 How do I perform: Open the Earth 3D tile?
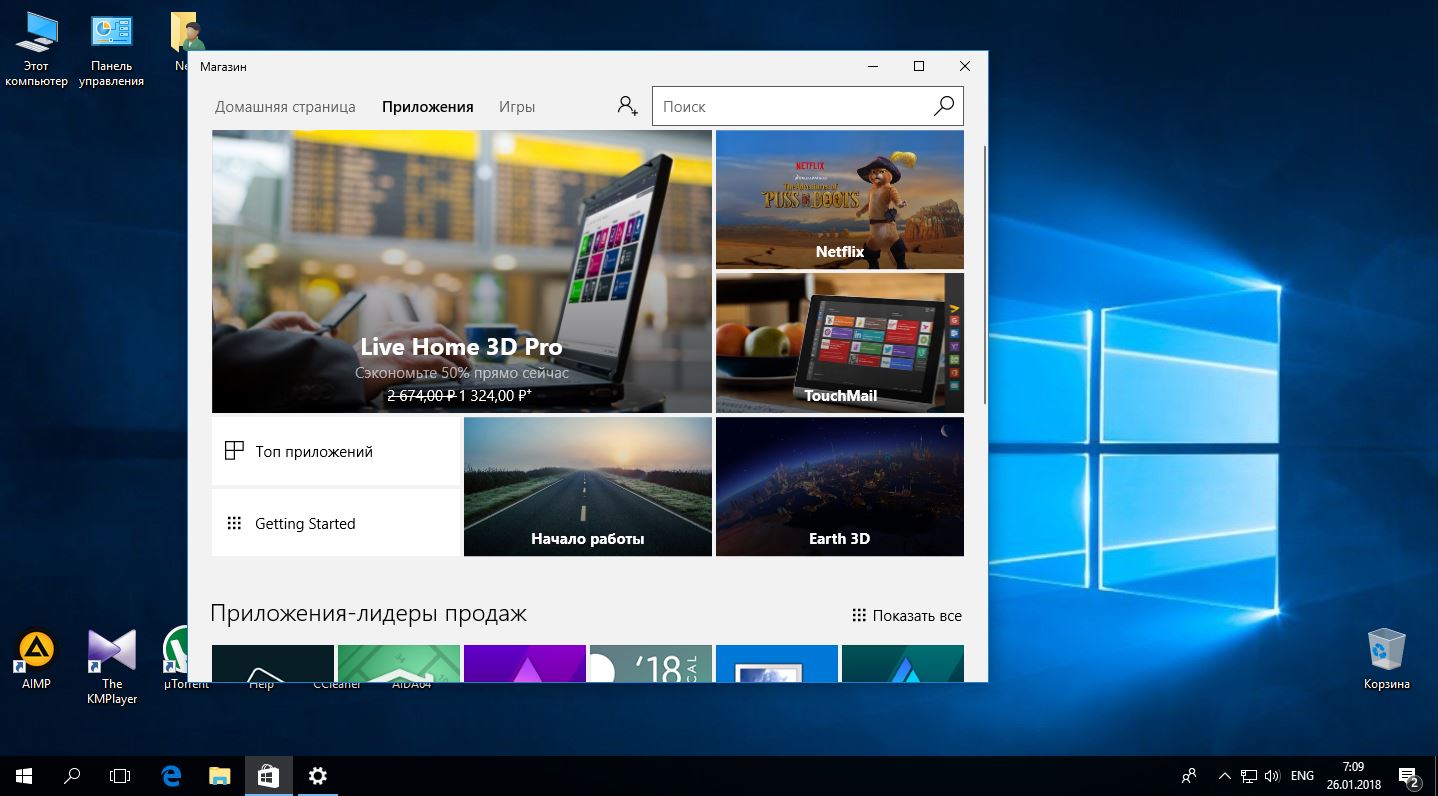(x=840, y=486)
